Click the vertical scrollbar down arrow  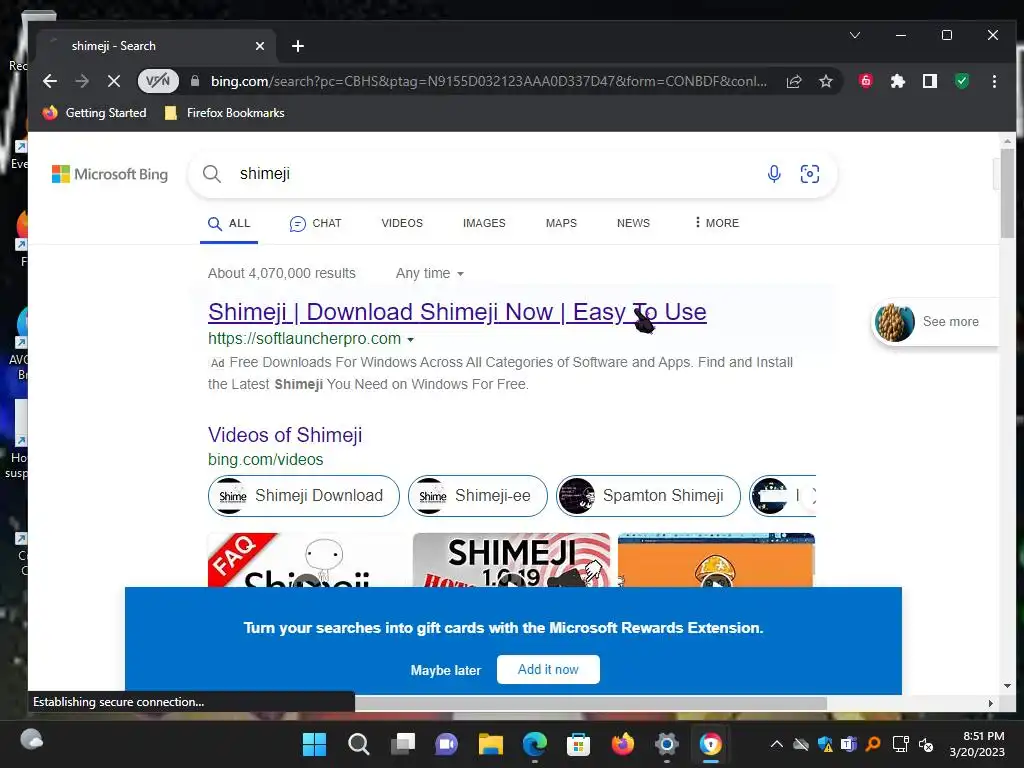point(1008,686)
